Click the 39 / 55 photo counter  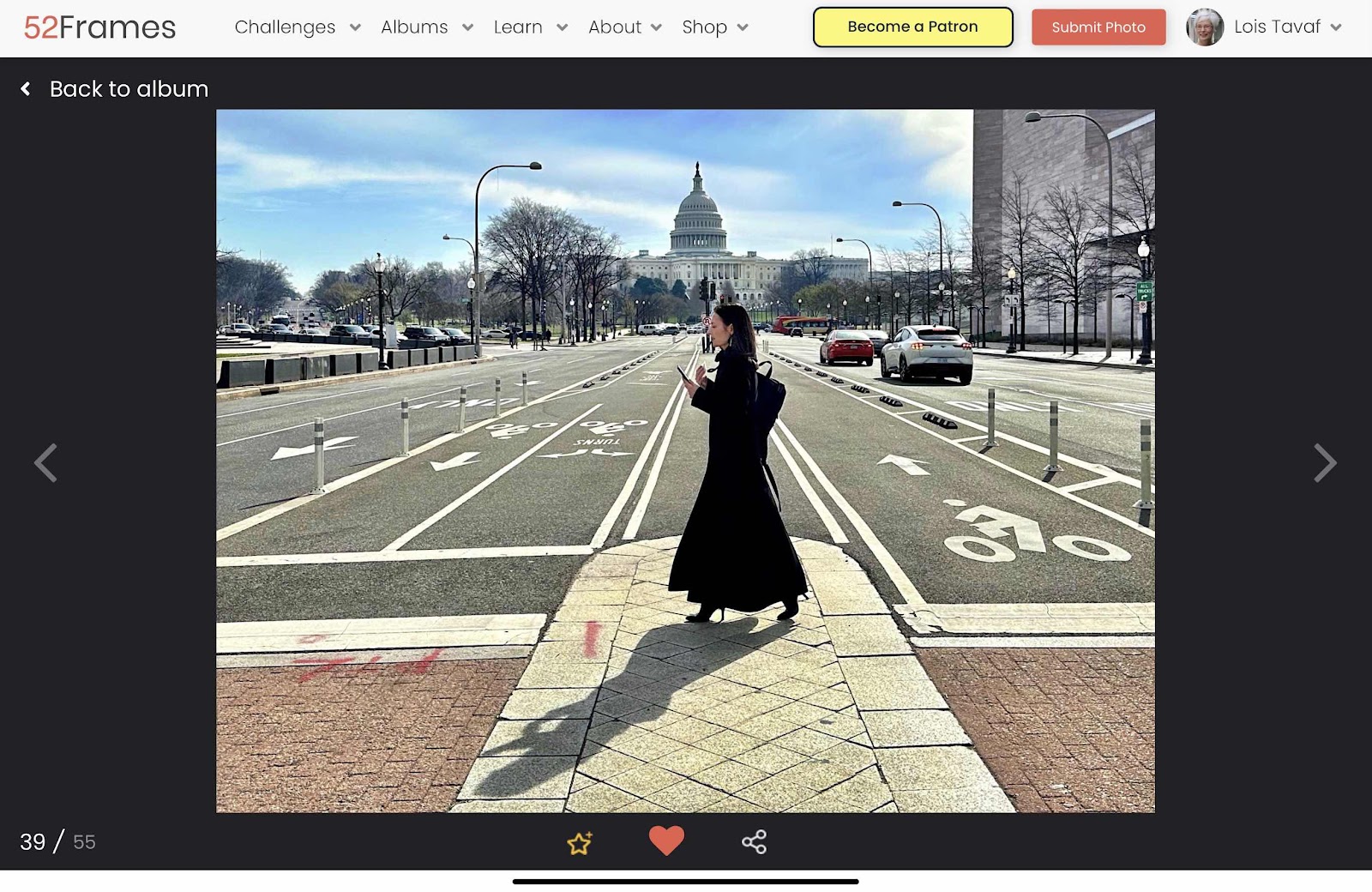point(57,841)
